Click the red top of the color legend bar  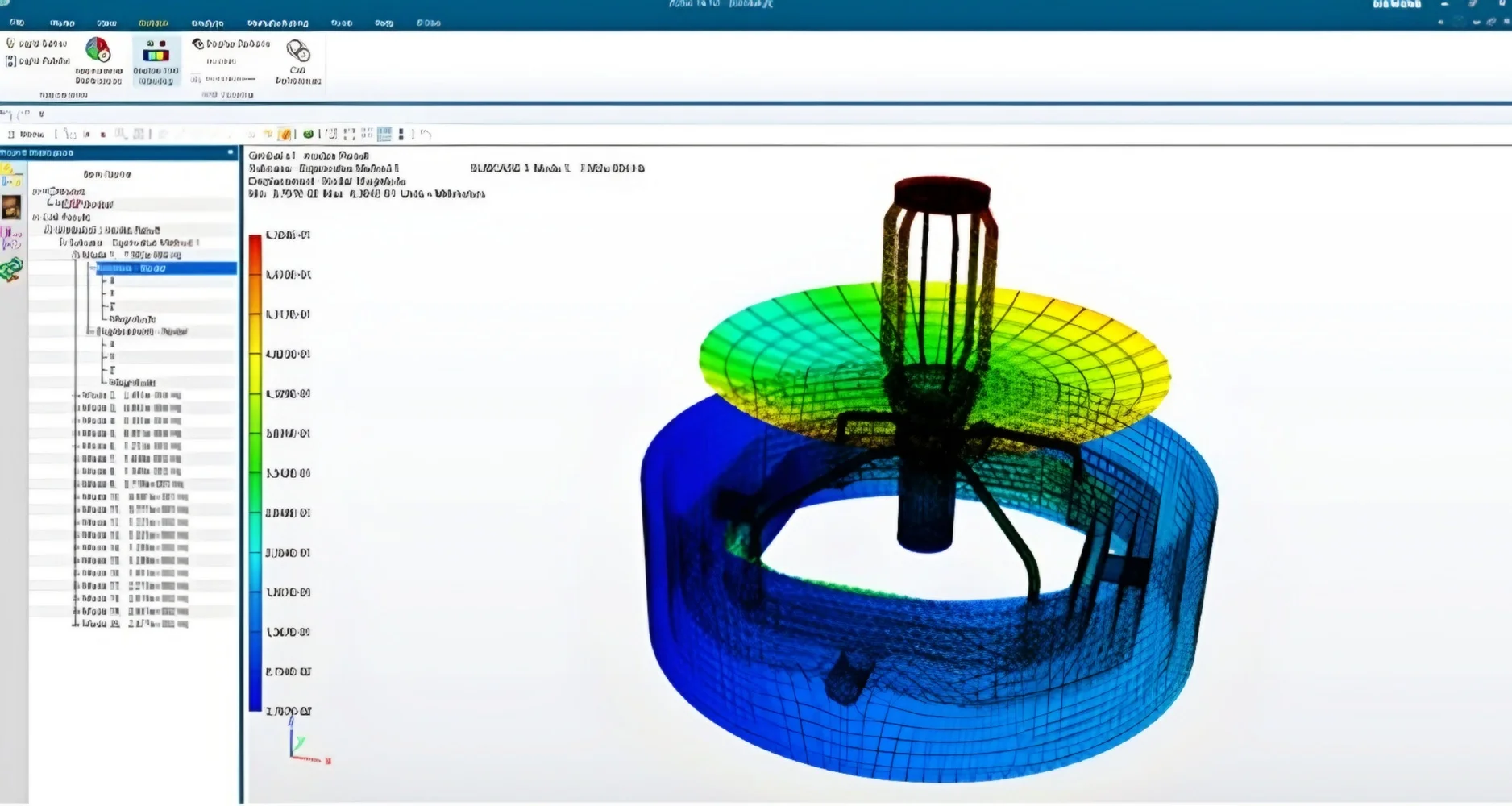[255, 242]
